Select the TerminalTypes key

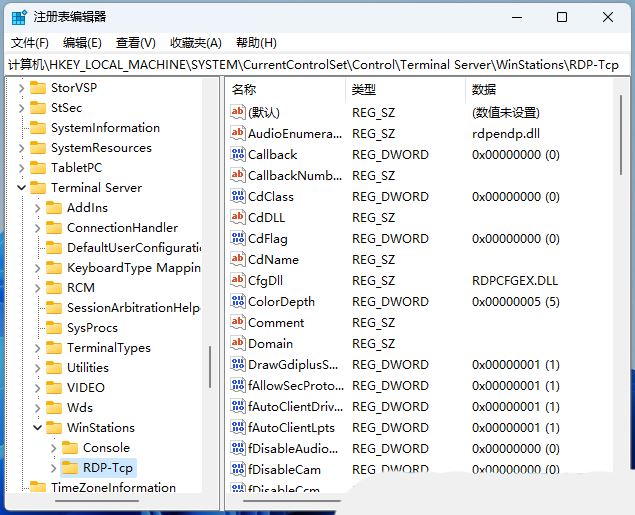click(x=109, y=347)
